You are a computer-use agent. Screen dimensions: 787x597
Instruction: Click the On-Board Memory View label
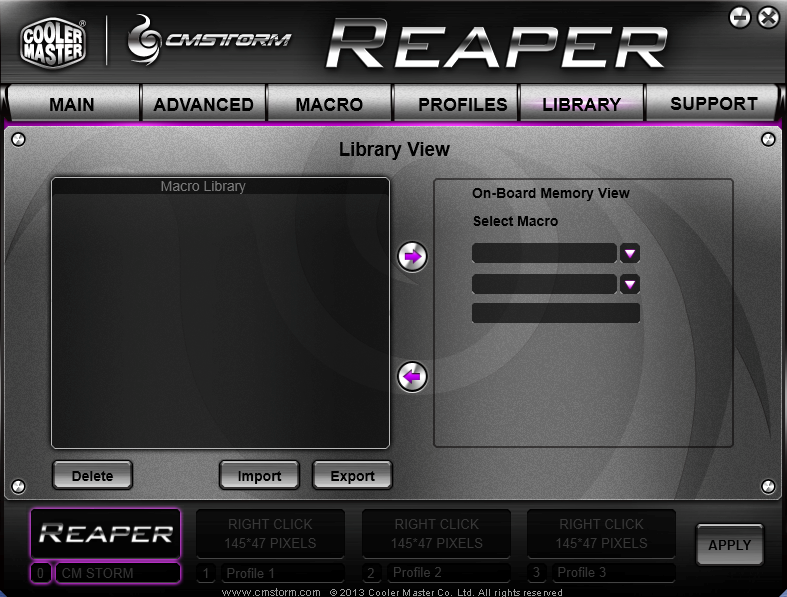tap(551, 193)
